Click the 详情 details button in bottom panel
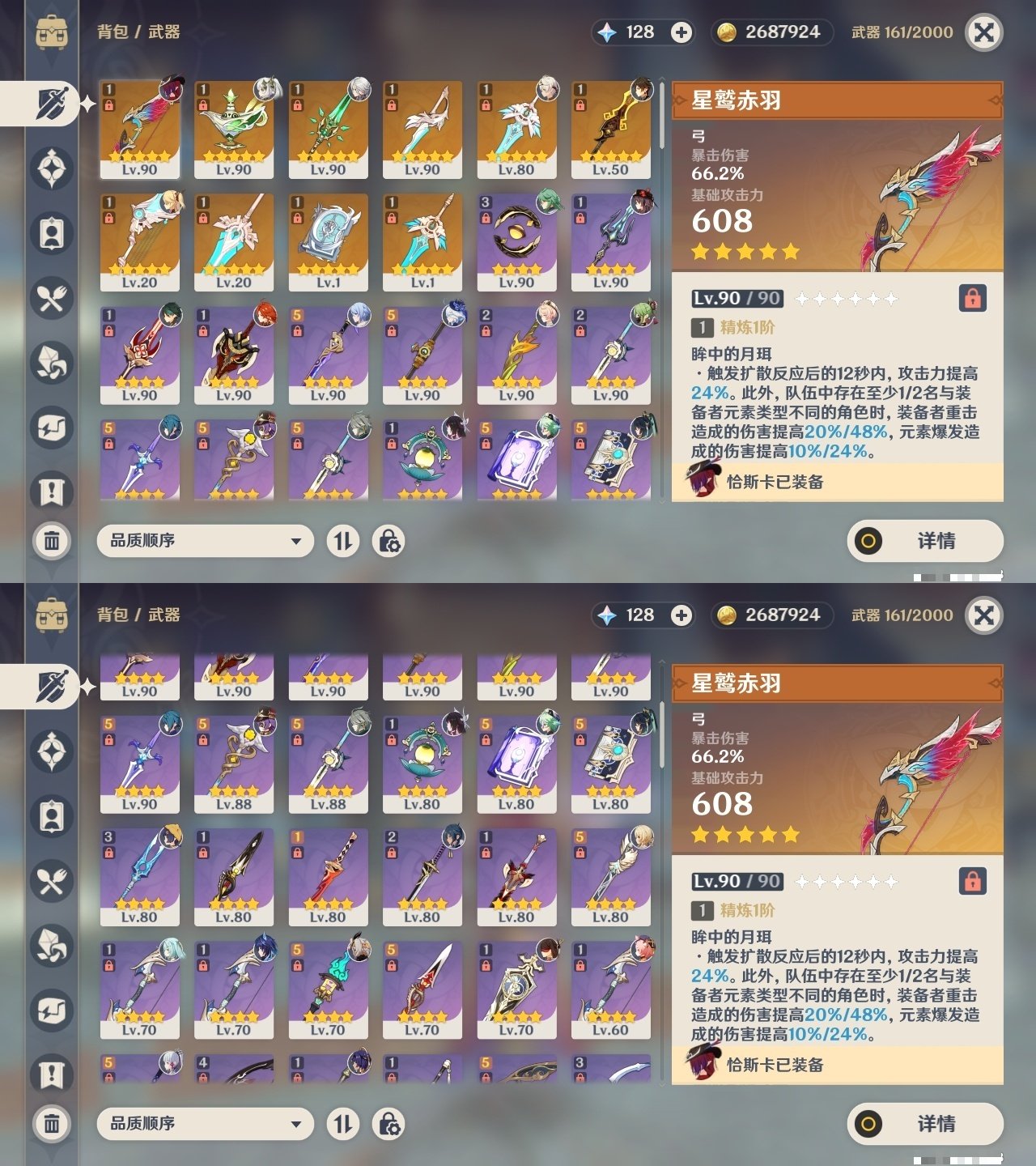 click(x=925, y=1124)
